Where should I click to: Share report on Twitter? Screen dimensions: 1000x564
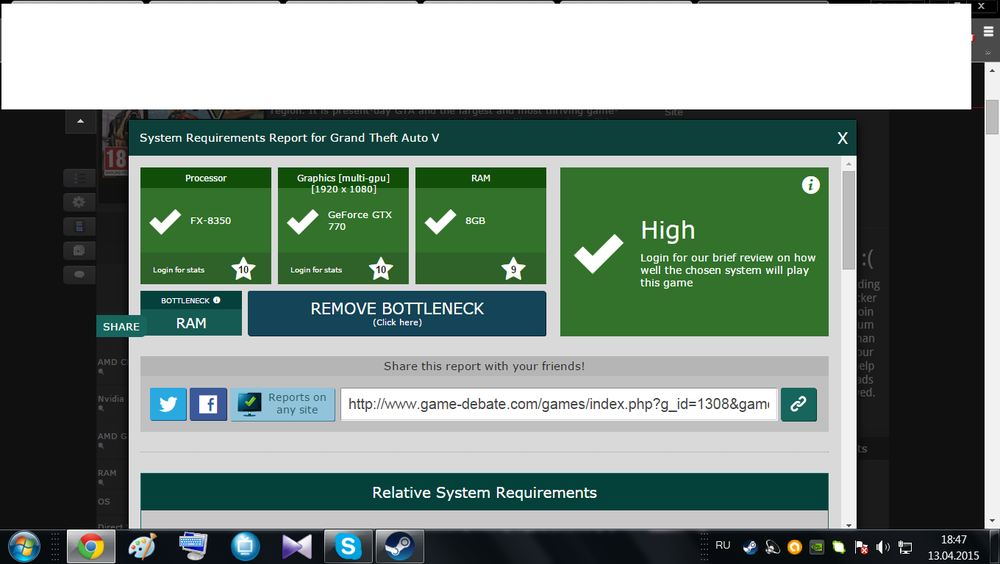(x=168, y=404)
